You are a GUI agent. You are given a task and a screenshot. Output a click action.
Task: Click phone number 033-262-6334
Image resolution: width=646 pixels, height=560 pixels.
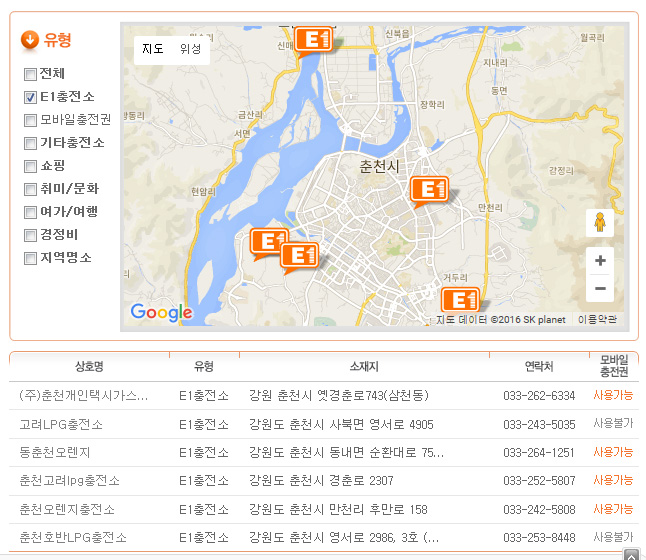pyautogui.click(x=539, y=396)
